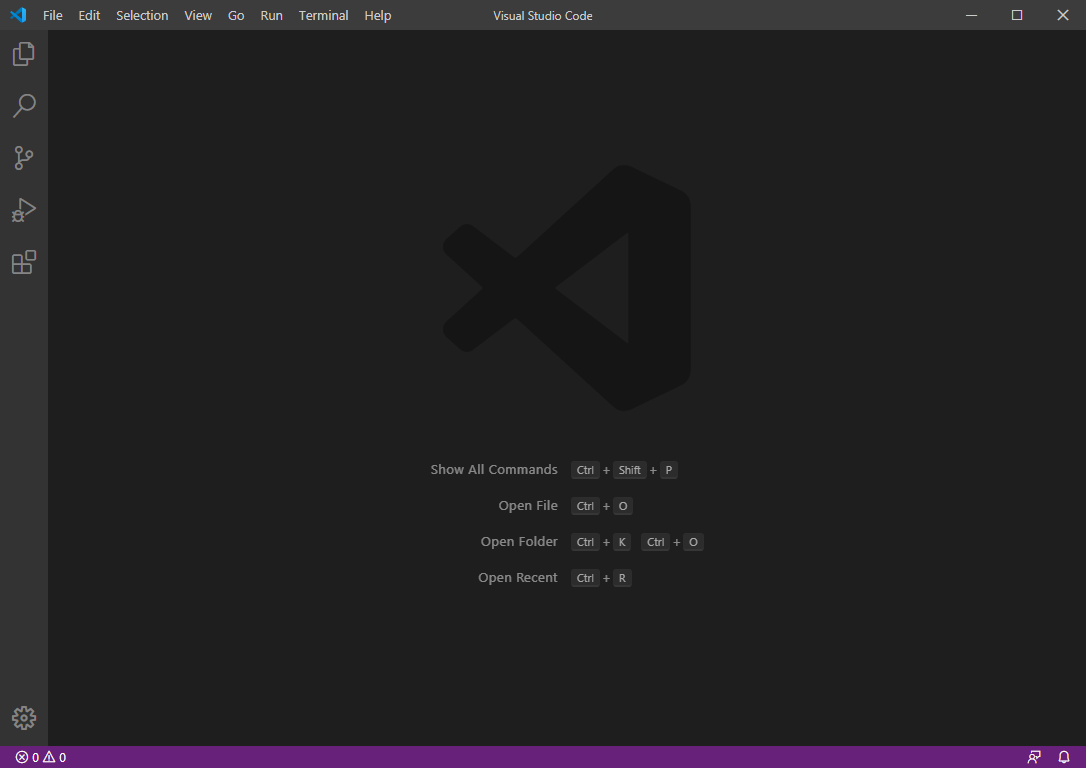Open the Selection menu
The width and height of the screenshot is (1086, 768).
142,15
